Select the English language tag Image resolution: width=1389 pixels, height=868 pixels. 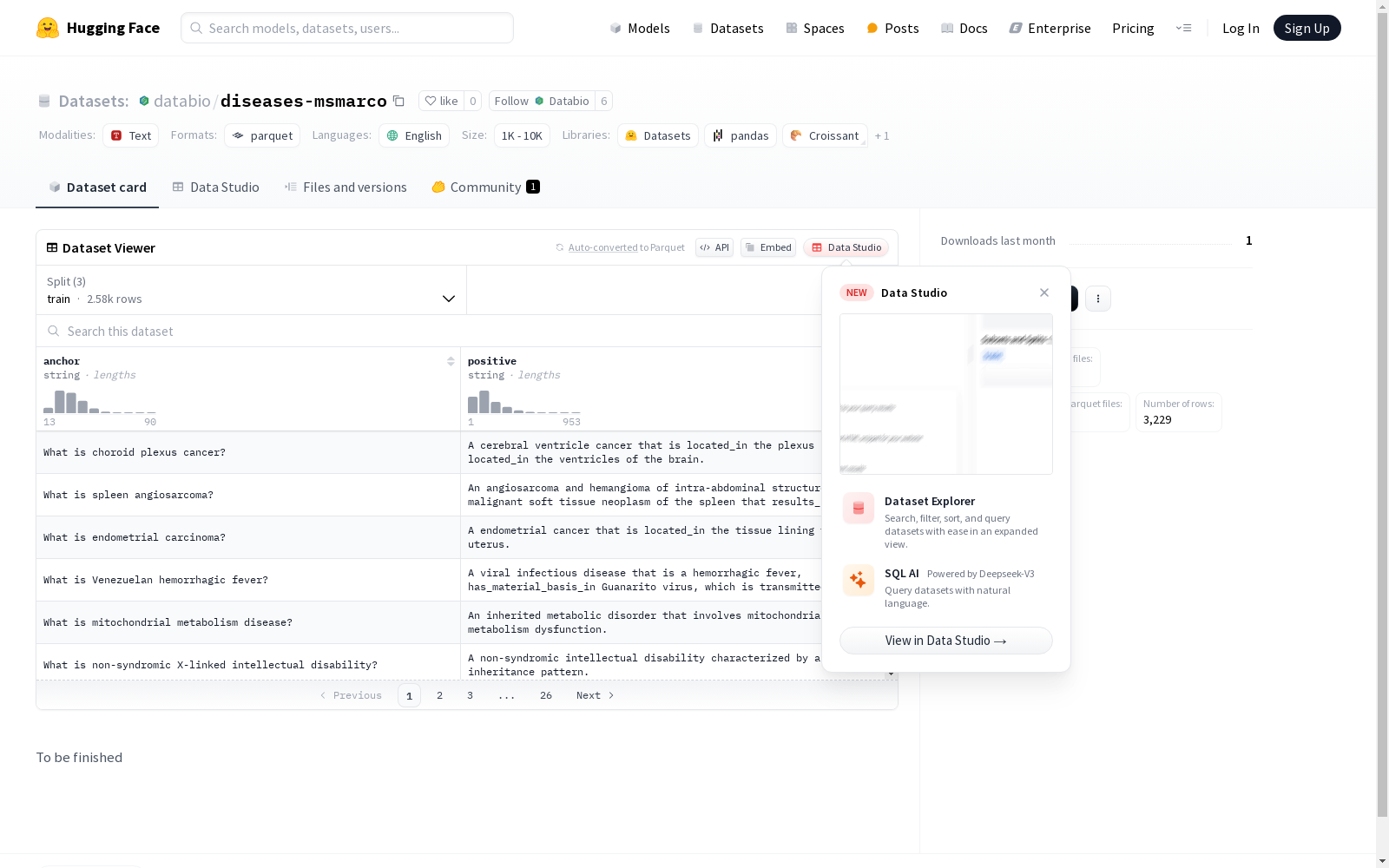click(414, 135)
